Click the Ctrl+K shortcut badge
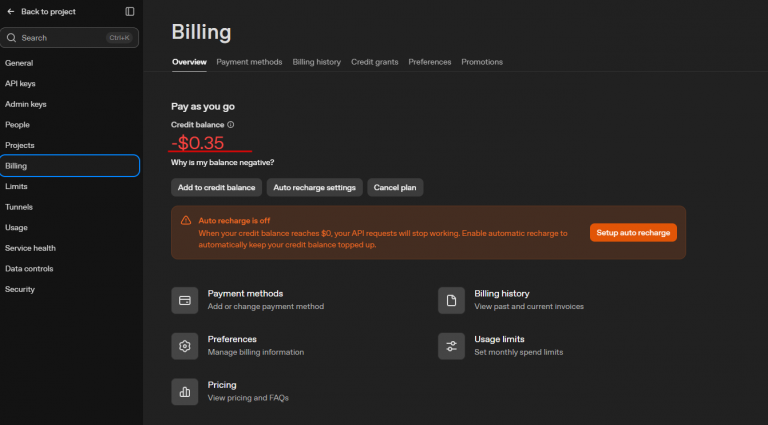Viewport: 768px width, 425px height. click(119, 38)
